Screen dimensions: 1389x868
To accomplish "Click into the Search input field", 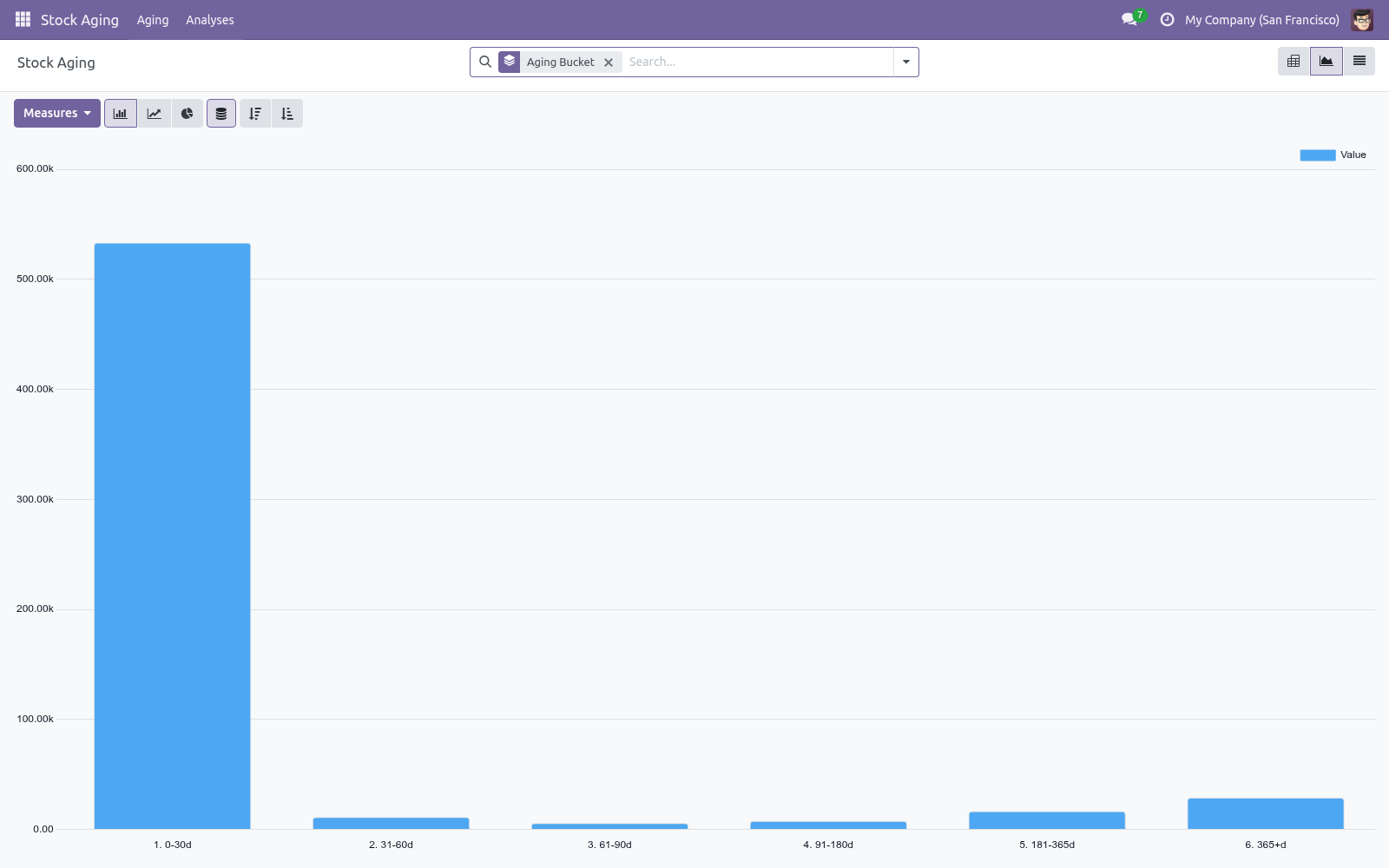I will coord(758,62).
